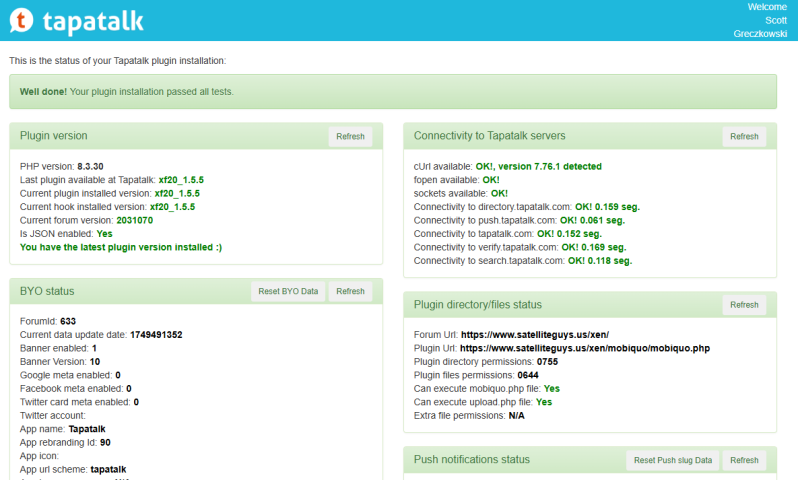Image resolution: width=798 pixels, height=480 pixels.
Task: Click the BYO status panel heading
Action: point(47,291)
